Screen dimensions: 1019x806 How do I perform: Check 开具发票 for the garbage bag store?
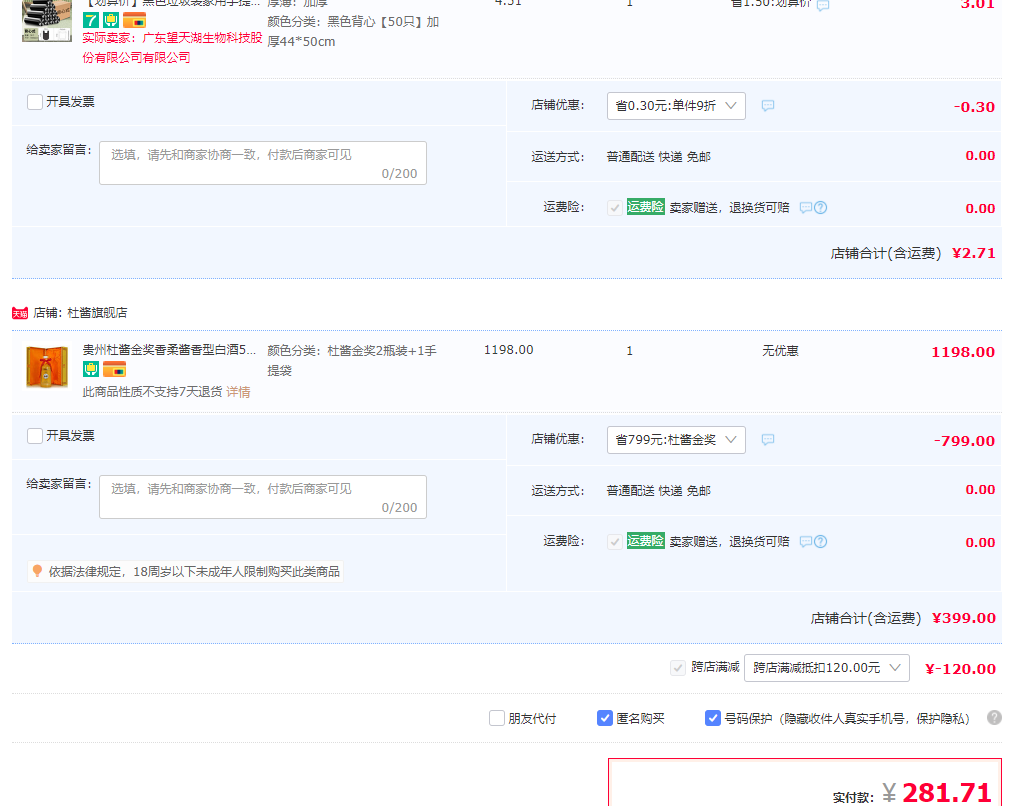tap(35, 102)
